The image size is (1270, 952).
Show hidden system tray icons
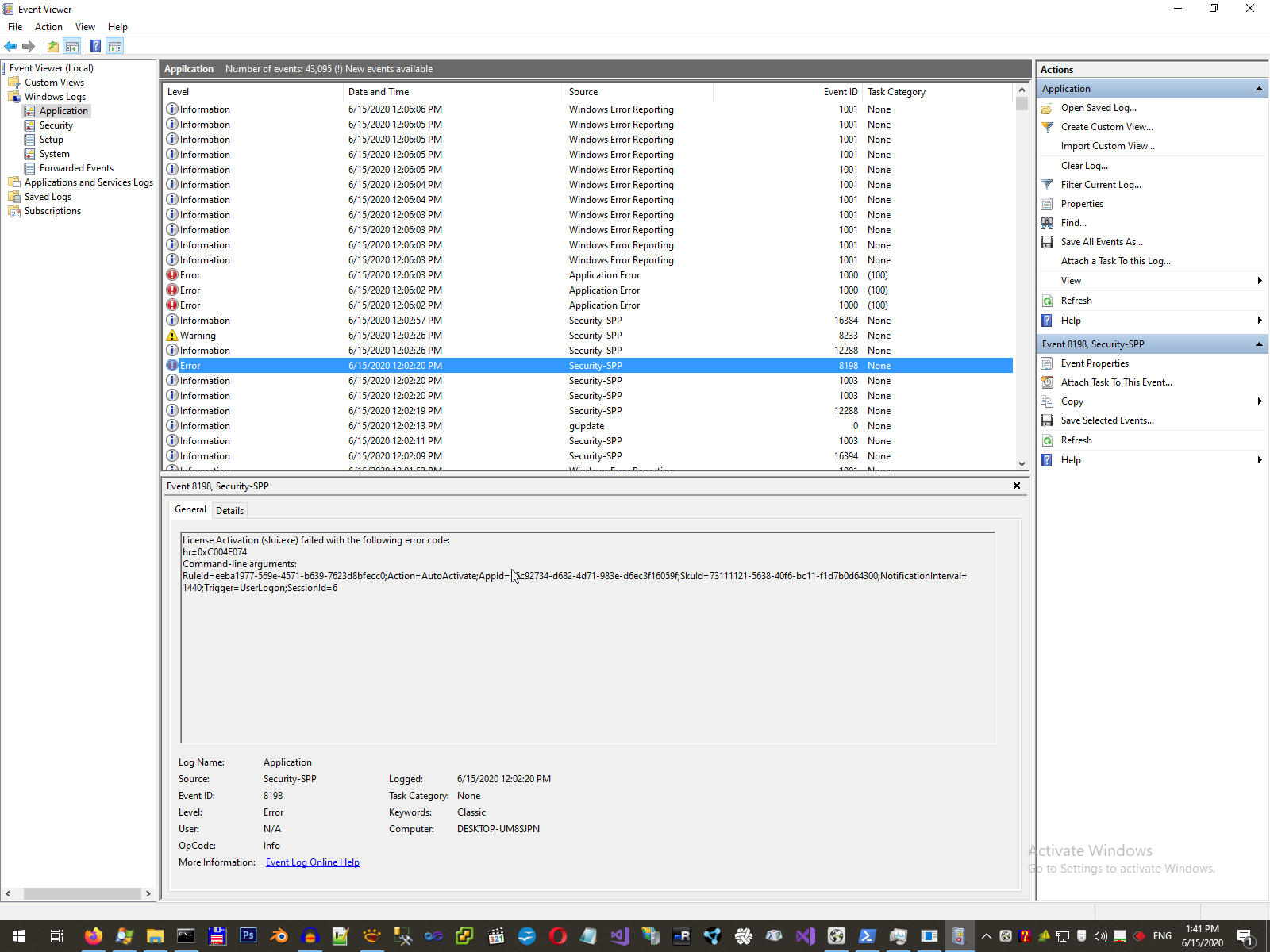click(986, 936)
